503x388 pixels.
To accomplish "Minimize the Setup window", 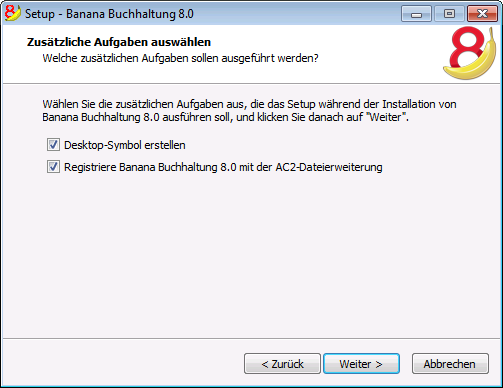I will pyautogui.click(x=416, y=14).
